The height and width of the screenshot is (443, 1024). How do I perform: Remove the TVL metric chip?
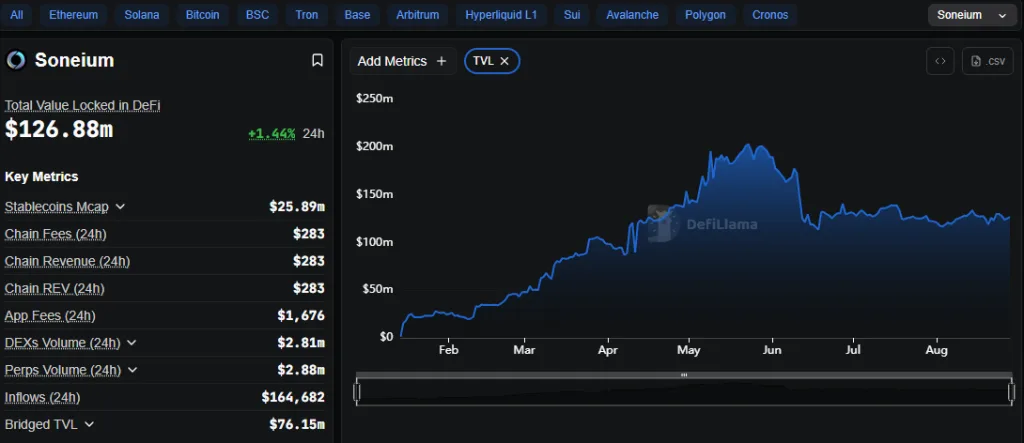(x=504, y=61)
